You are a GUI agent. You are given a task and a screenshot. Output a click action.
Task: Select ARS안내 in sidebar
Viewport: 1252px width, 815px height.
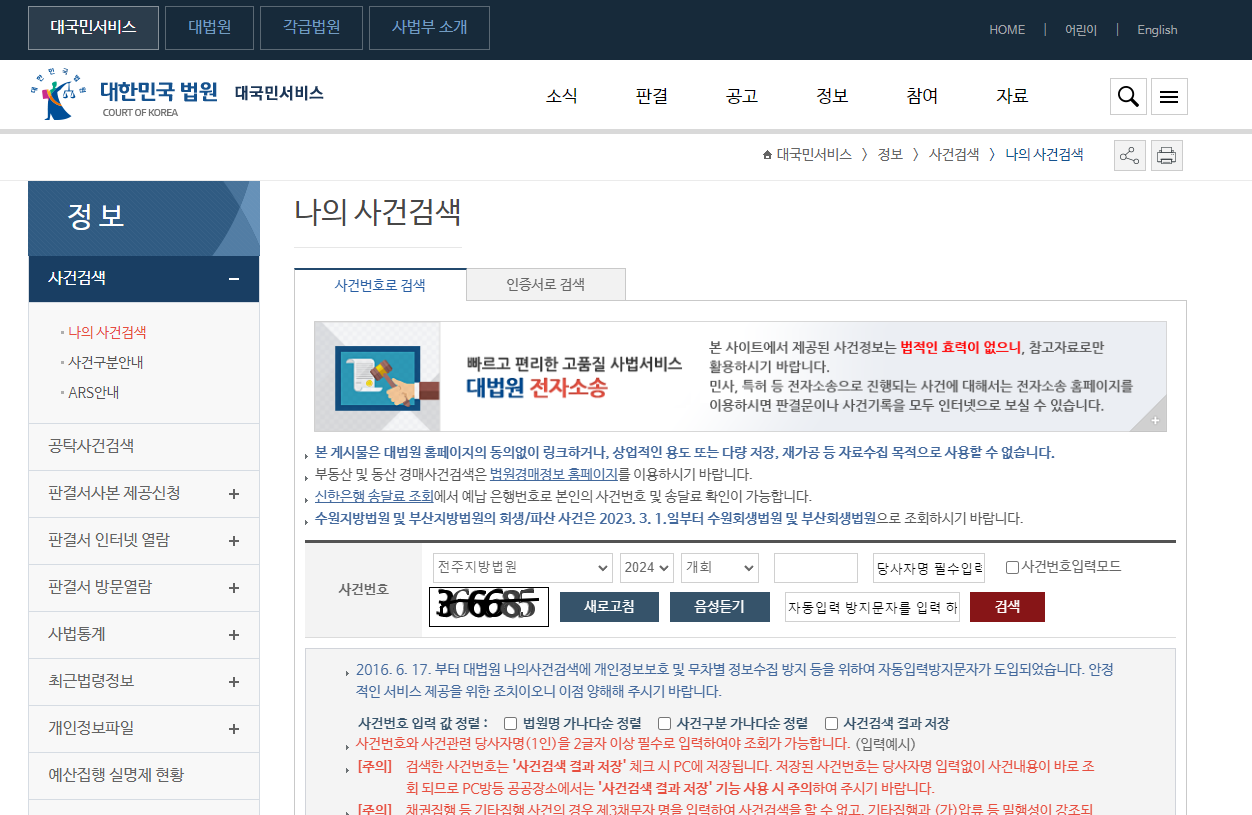point(94,392)
